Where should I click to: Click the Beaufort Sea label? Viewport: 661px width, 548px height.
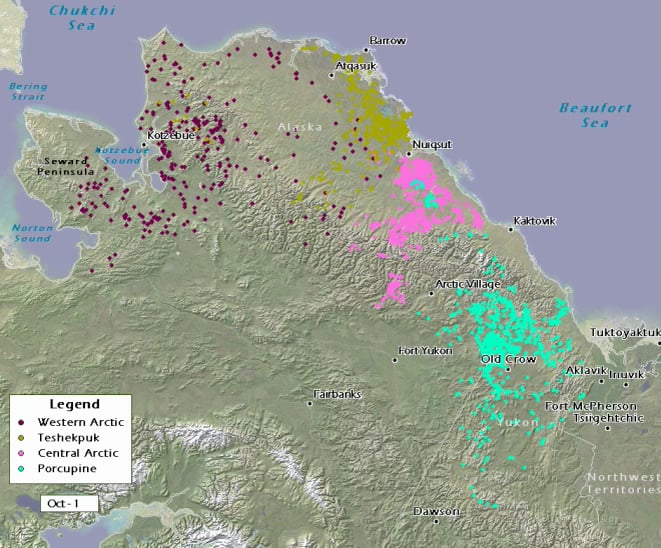595,116
